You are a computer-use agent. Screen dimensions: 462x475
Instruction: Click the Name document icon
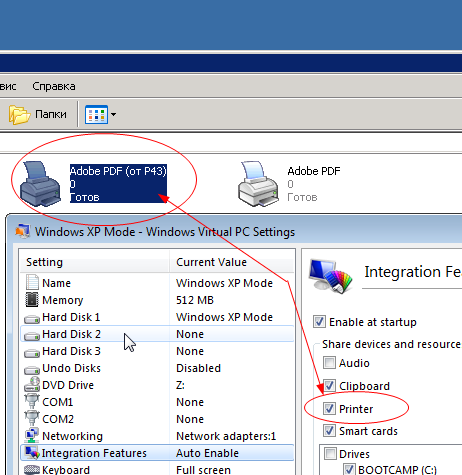pos(32,282)
